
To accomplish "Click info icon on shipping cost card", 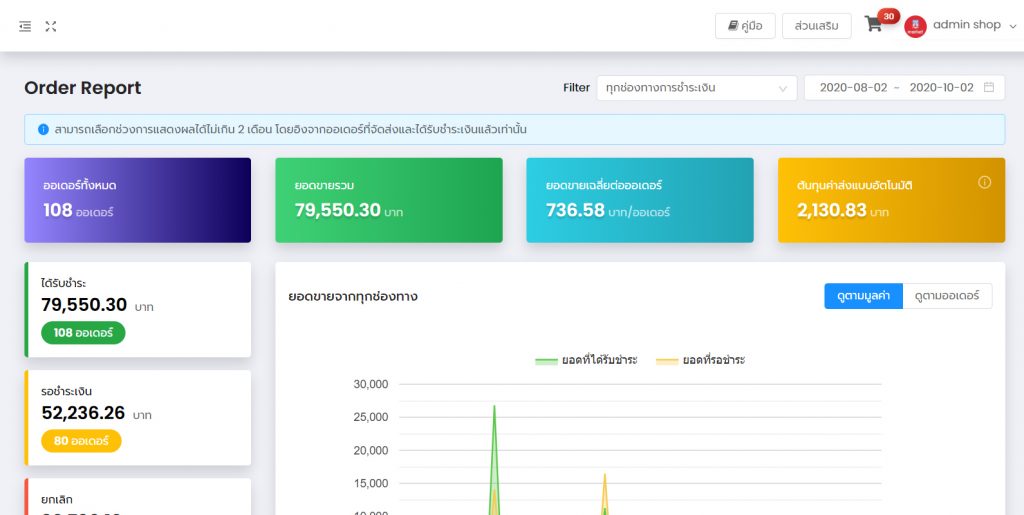I will (x=984, y=182).
